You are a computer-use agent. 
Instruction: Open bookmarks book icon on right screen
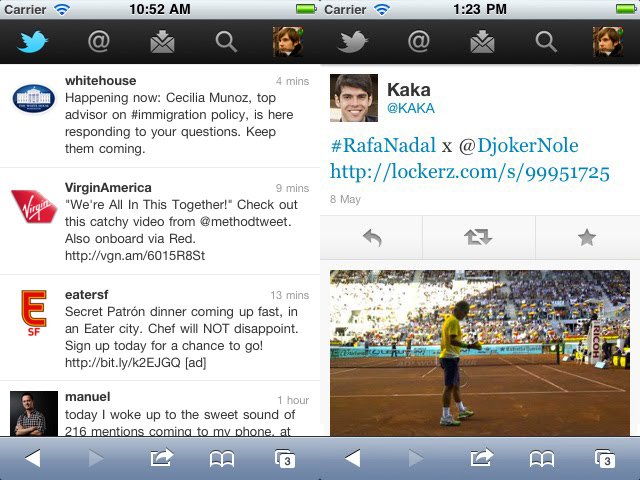[542, 459]
